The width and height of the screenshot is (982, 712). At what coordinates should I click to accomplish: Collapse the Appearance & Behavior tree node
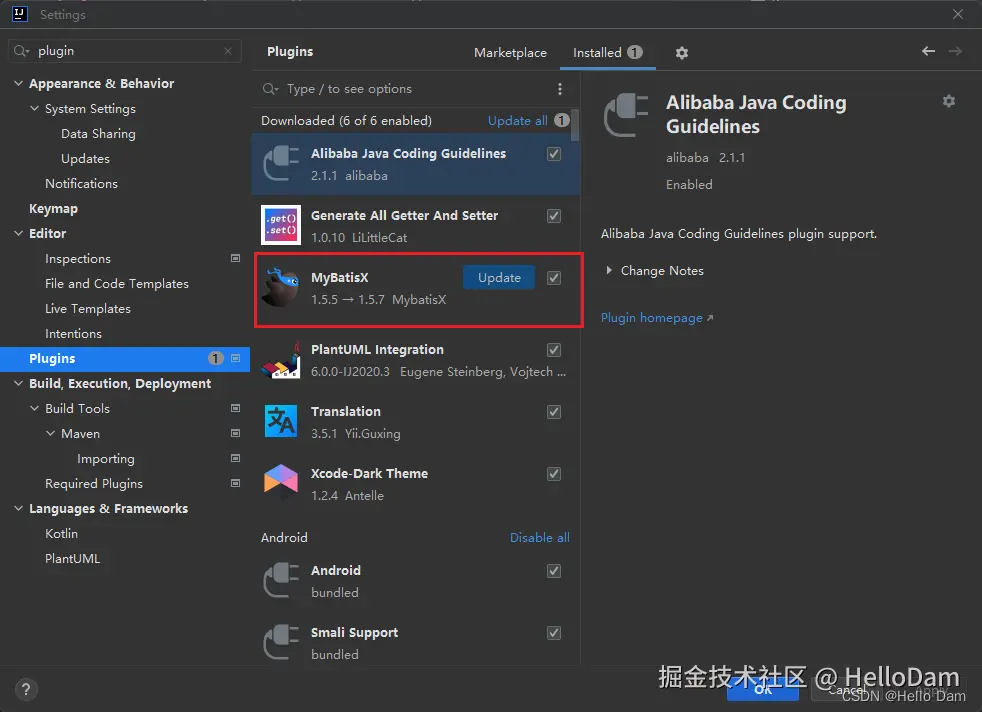click(x=18, y=83)
